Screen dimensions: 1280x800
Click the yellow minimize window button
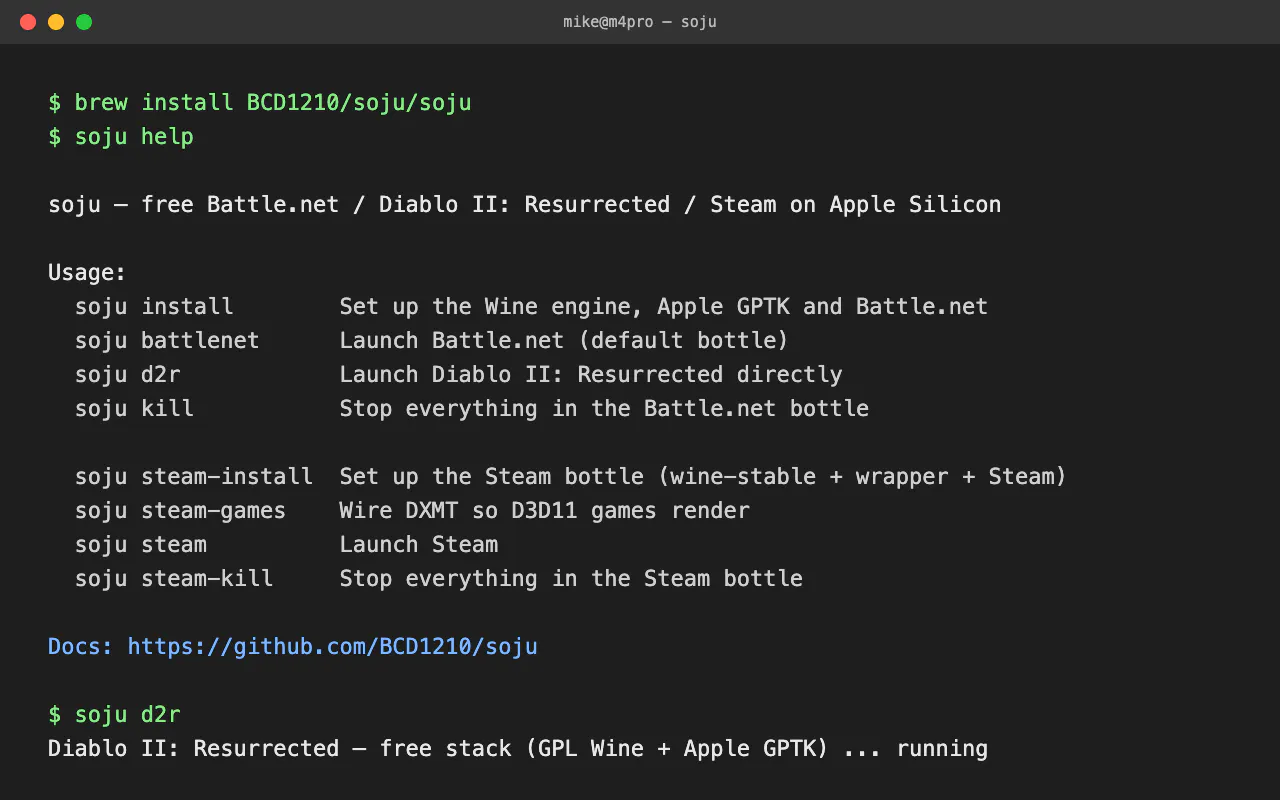56,22
